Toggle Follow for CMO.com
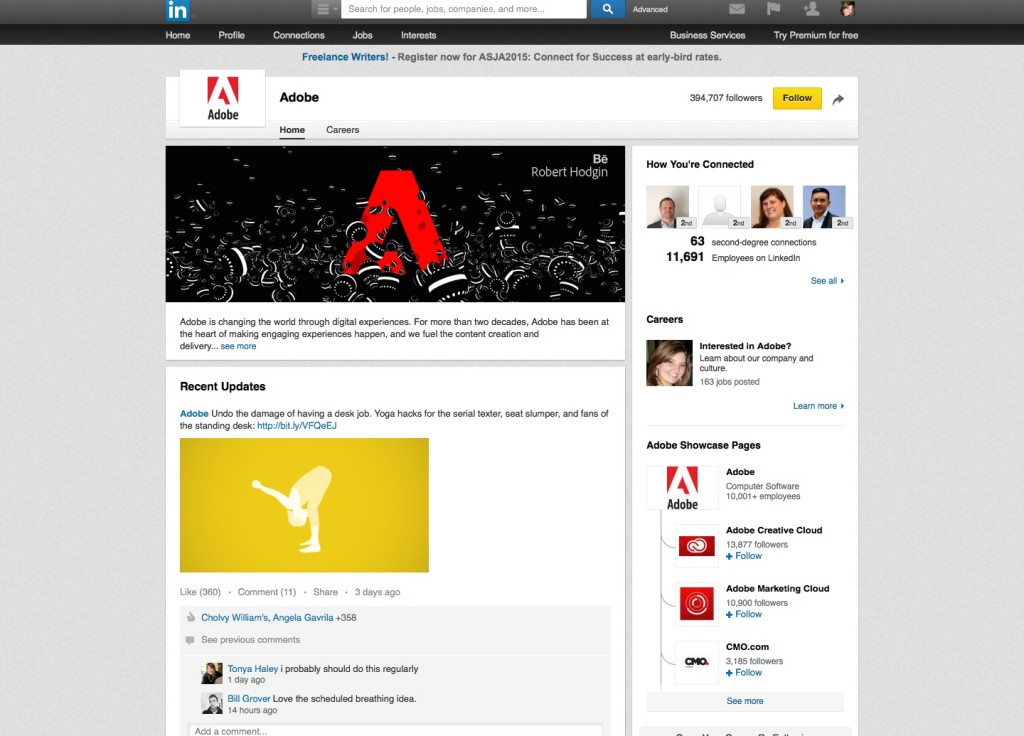The width and height of the screenshot is (1024, 736). pos(744,672)
